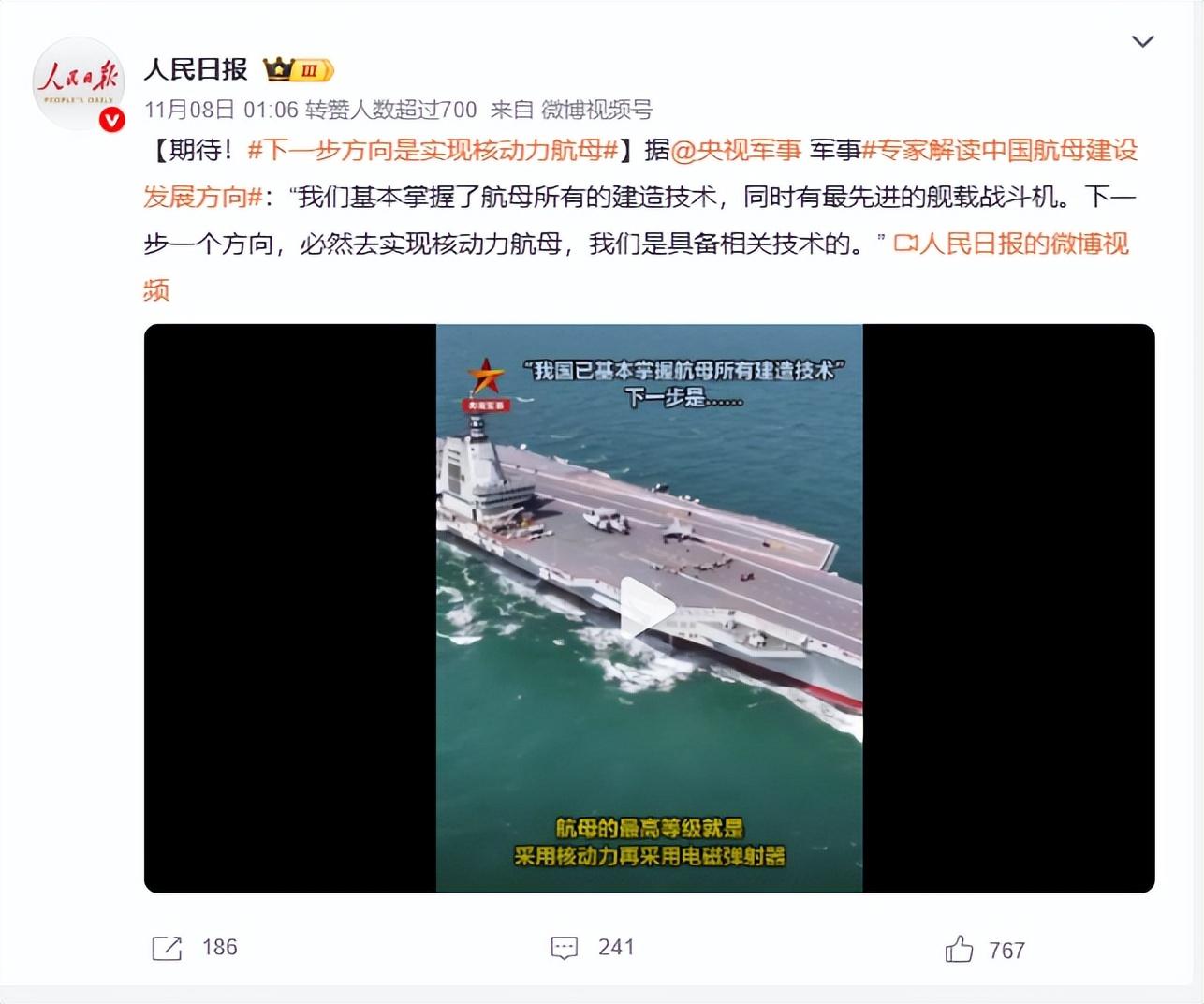
Task: Open hashtag 下一步方向是实现核动力航母
Action: click(433, 150)
